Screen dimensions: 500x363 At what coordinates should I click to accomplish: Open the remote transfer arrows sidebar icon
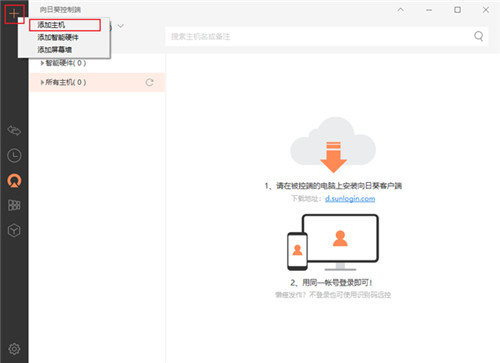[x=14, y=130]
